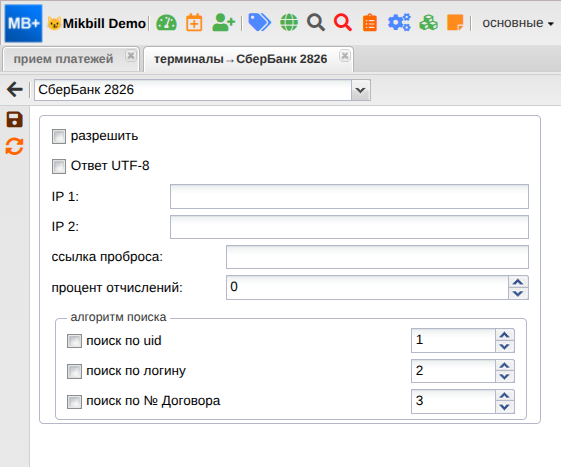Close the терминалы СберБанк 2826 tab
Image resolution: width=561 pixels, height=467 pixels.
(345, 56)
